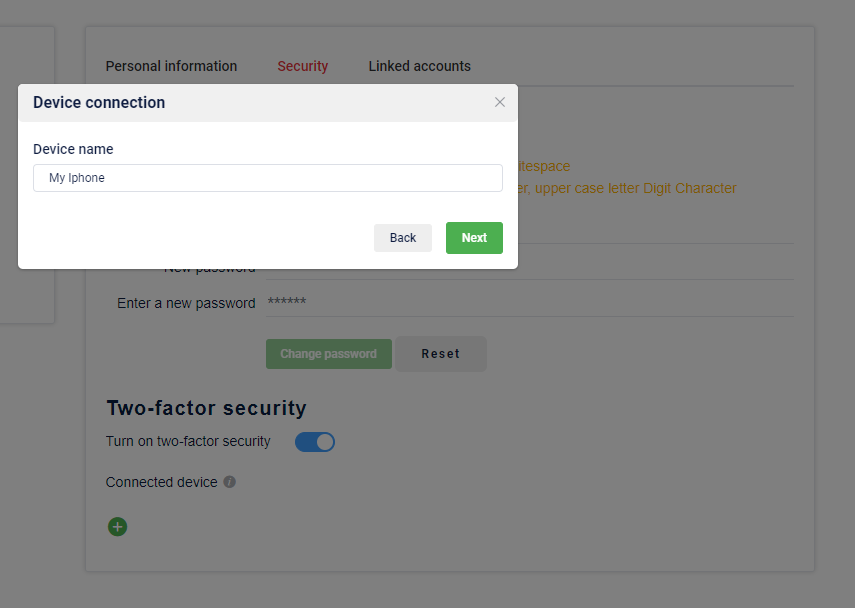
Task: Open the Personal information tab
Action: click(171, 66)
